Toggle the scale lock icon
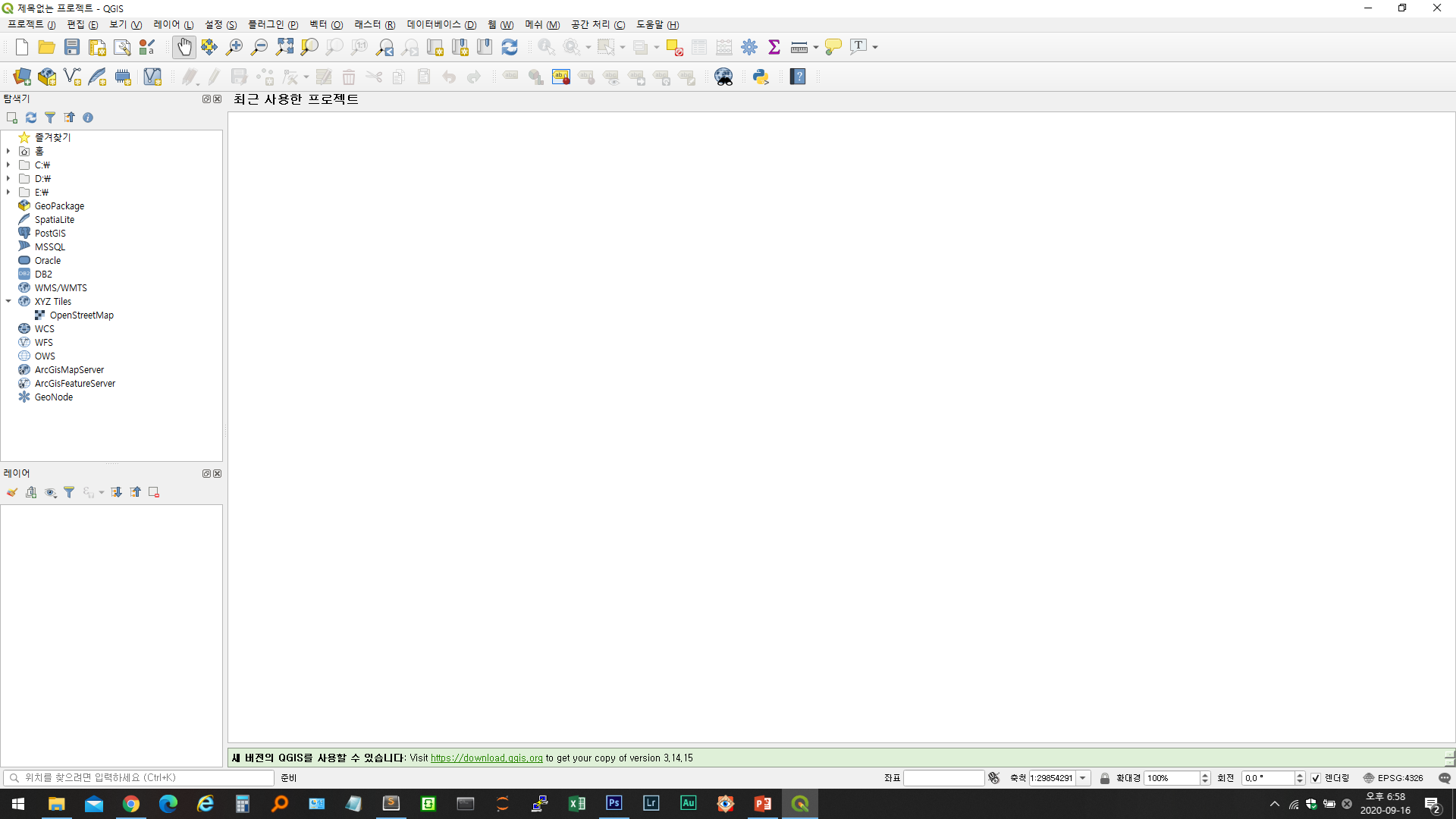The height and width of the screenshot is (819, 1456). click(x=1105, y=778)
